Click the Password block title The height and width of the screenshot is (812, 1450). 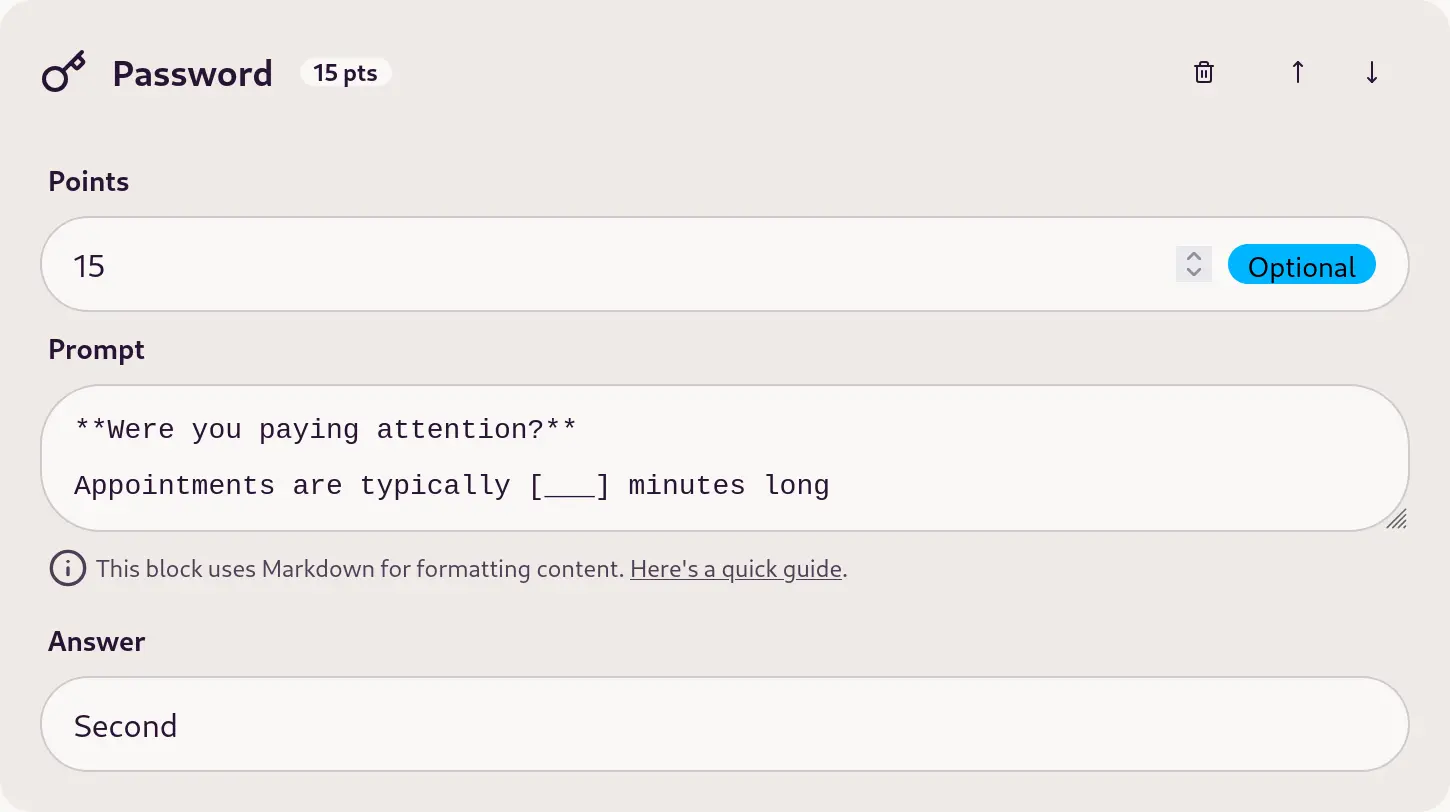(x=192, y=74)
